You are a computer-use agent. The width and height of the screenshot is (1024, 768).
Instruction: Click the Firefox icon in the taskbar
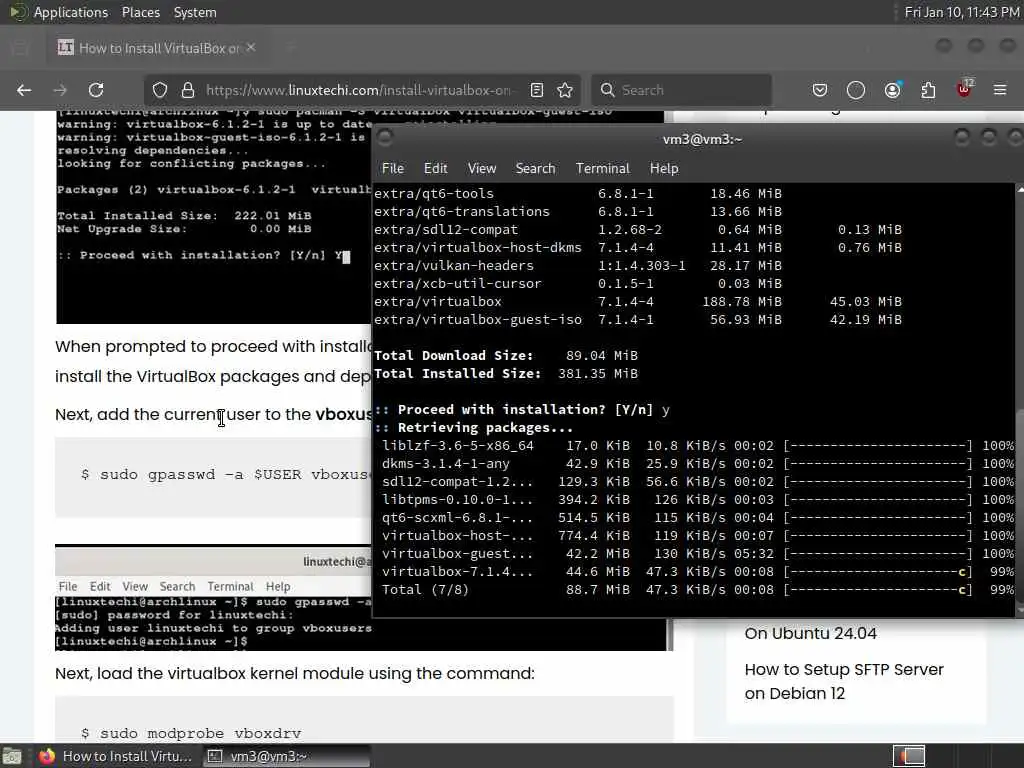46,756
